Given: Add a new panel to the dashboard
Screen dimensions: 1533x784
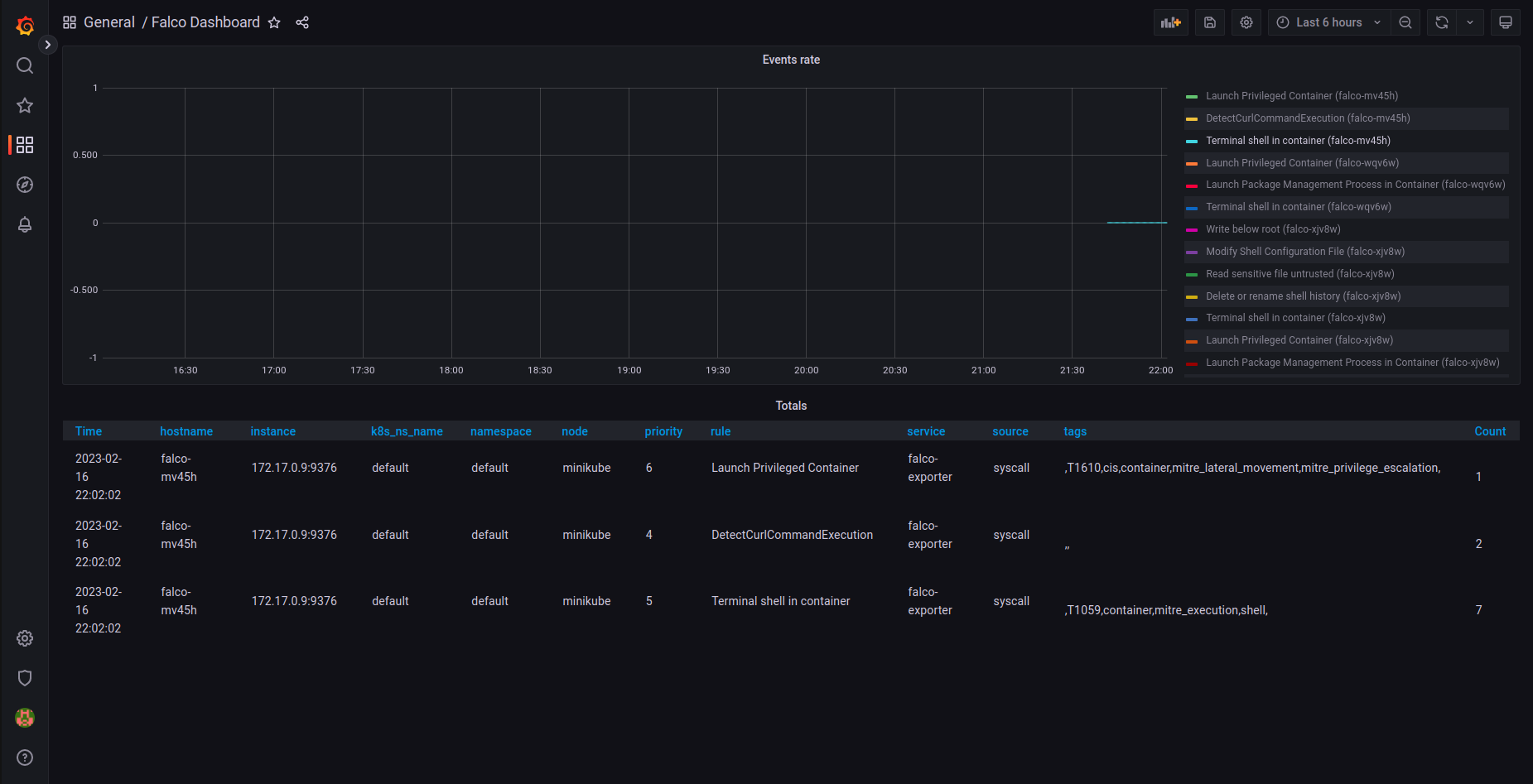Looking at the screenshot, I should pos(1171,22).
